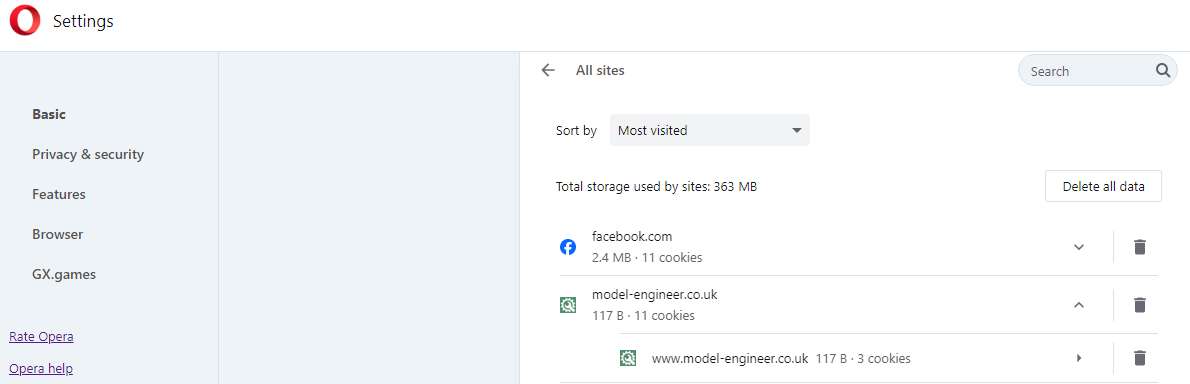
Task: Click the '2.4 MB · 11 cookies' text
Action: point(647,257)
